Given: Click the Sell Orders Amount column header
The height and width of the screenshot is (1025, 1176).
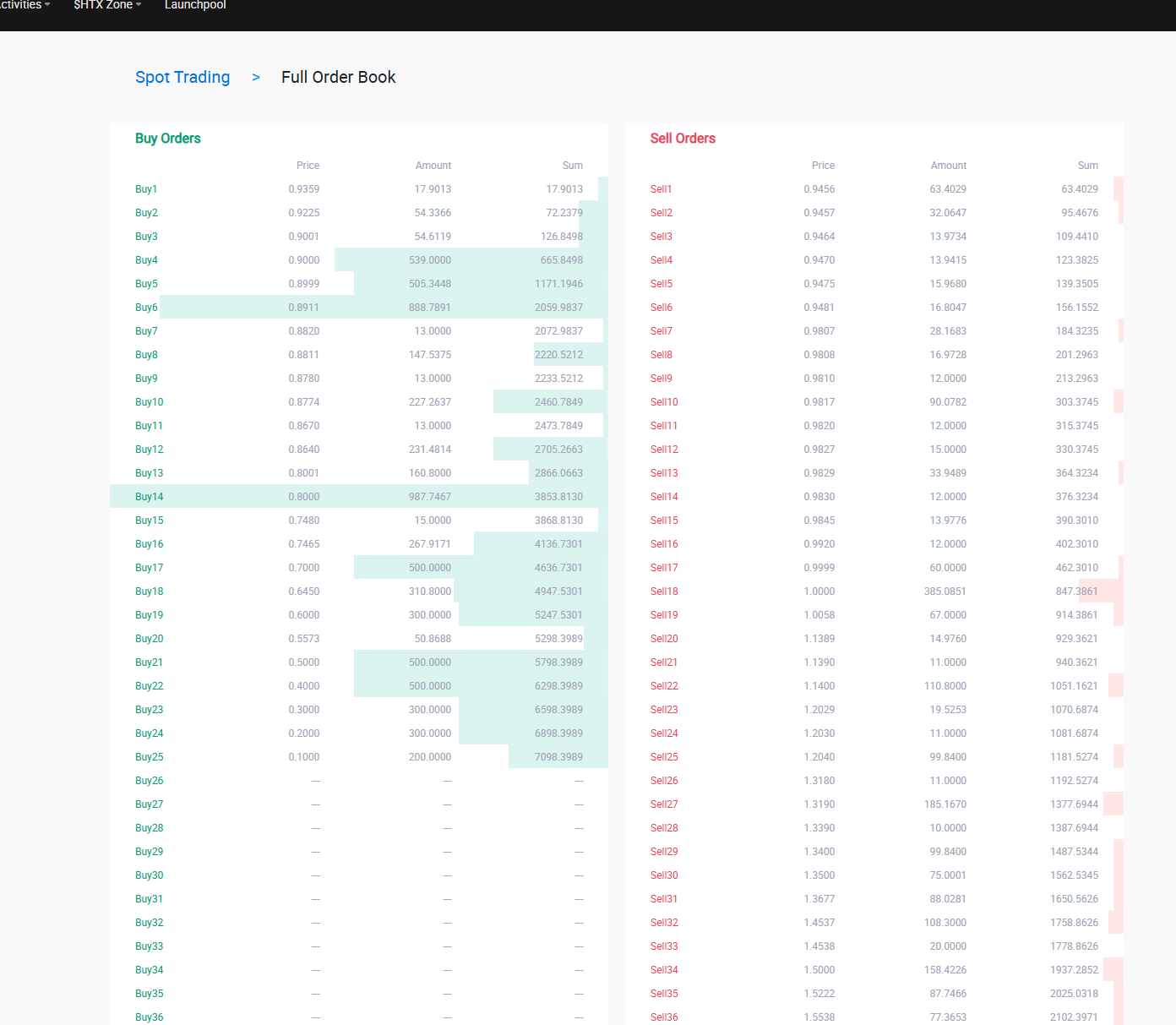Looking at the screenshot, I should coord(949,166).
